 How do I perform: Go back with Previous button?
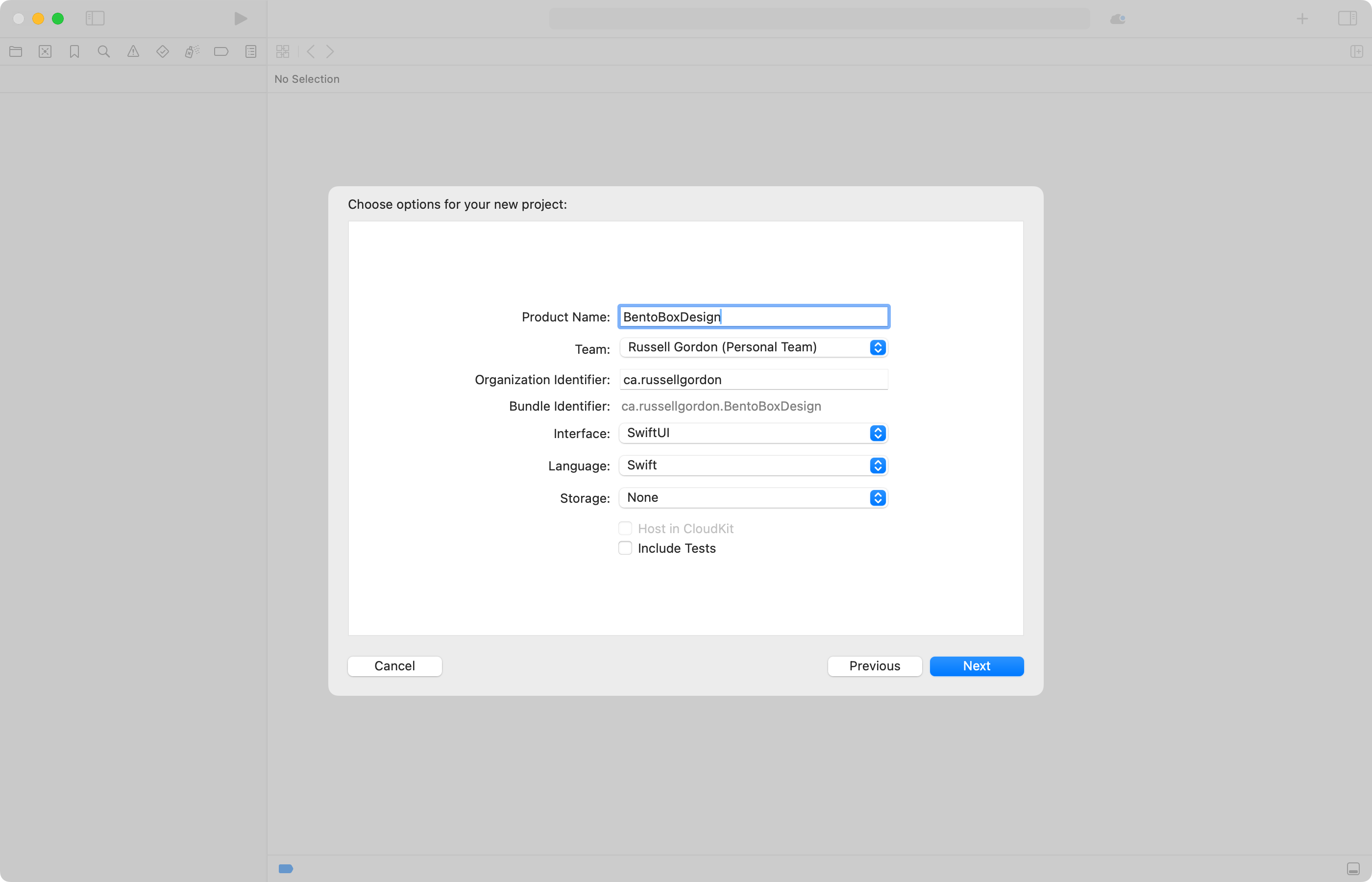click(x=874, y=665)
